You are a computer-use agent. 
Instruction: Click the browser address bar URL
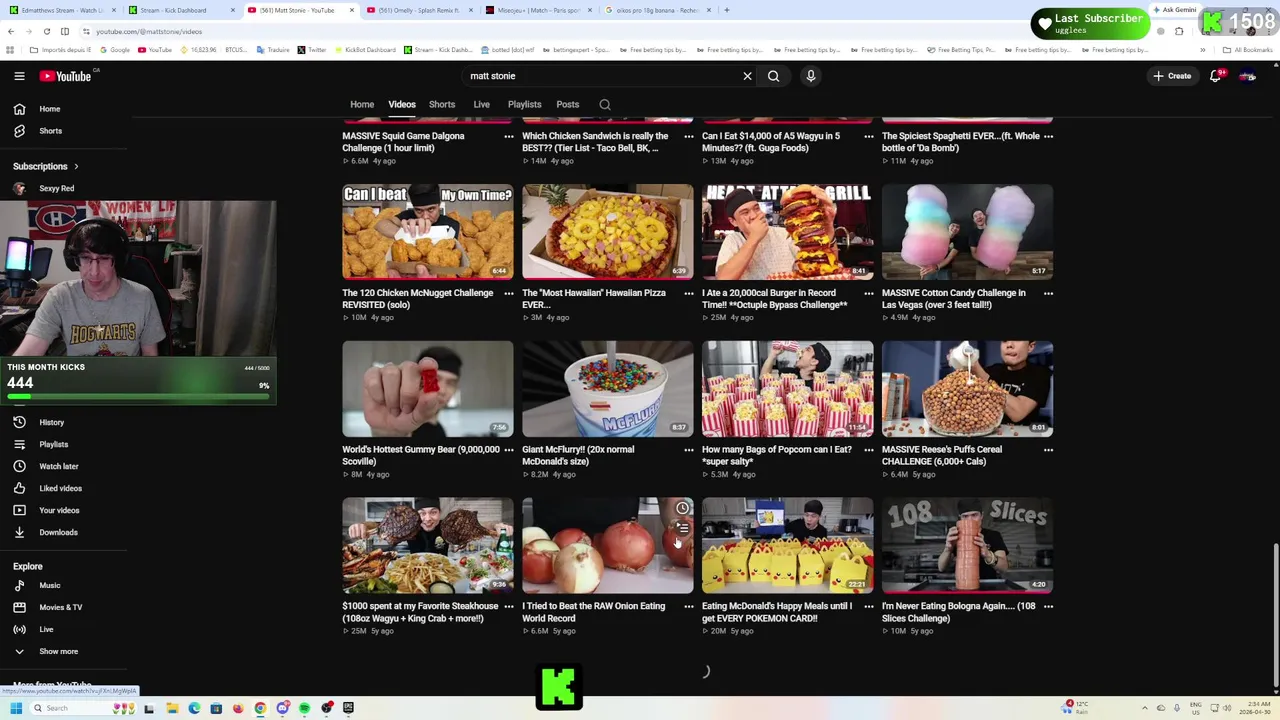tap(149, 31)
